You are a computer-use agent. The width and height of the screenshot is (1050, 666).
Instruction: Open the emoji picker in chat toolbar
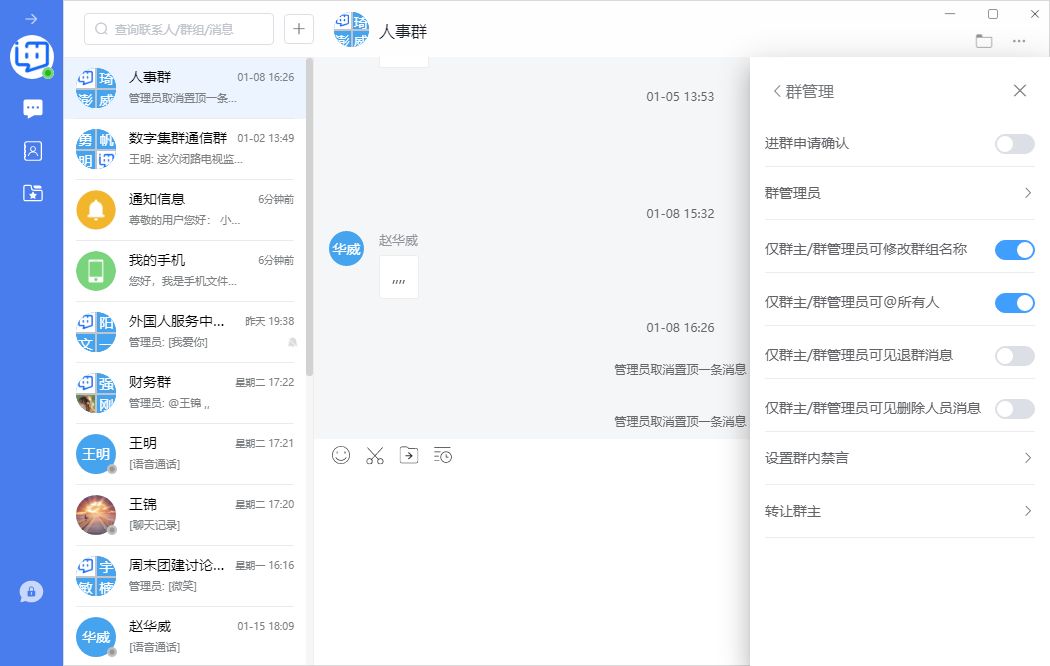pyautogui.click(x=341, y=455)
